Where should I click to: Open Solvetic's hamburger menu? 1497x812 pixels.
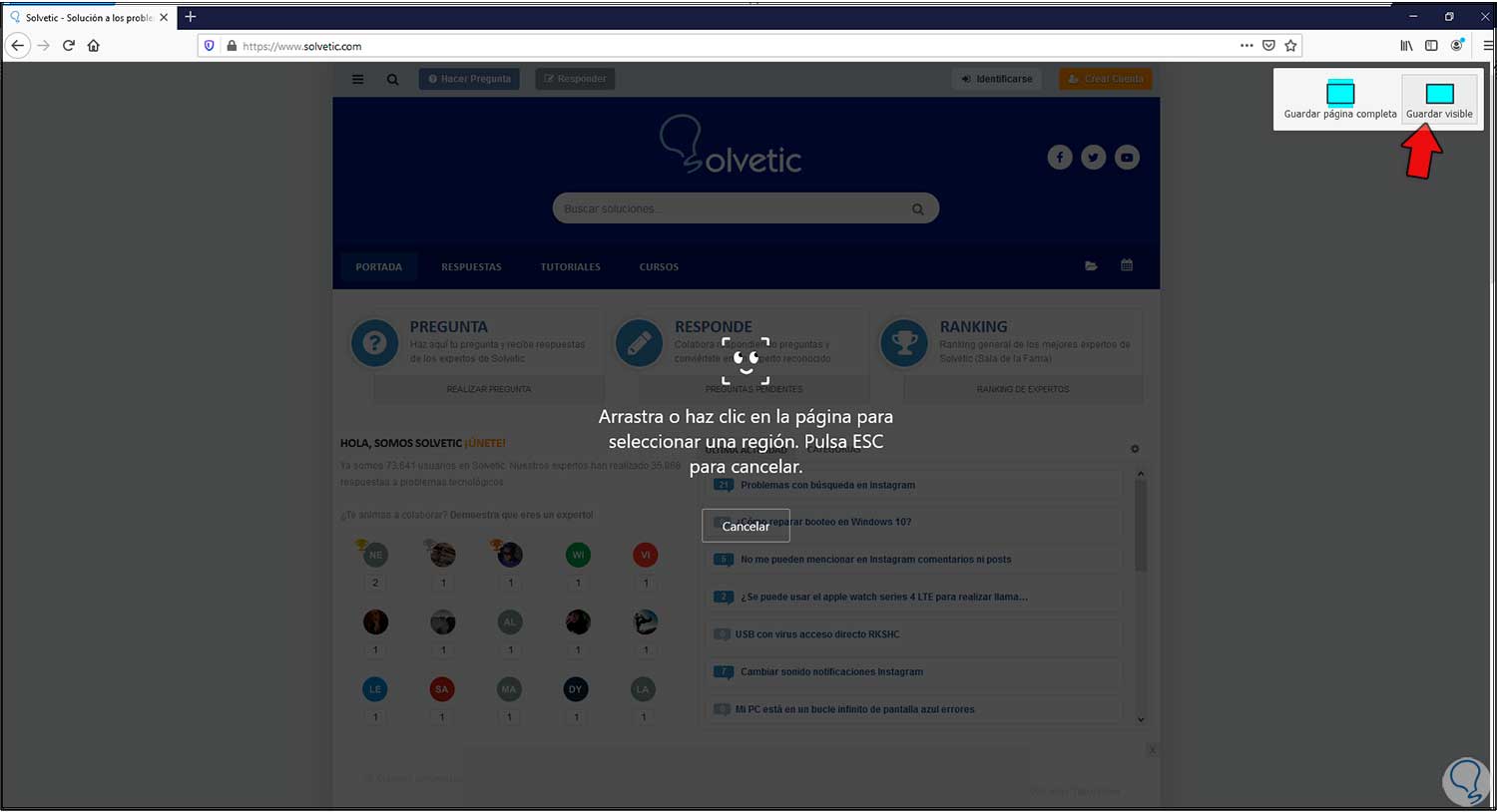pyautogui.click(x=358, y=79)
